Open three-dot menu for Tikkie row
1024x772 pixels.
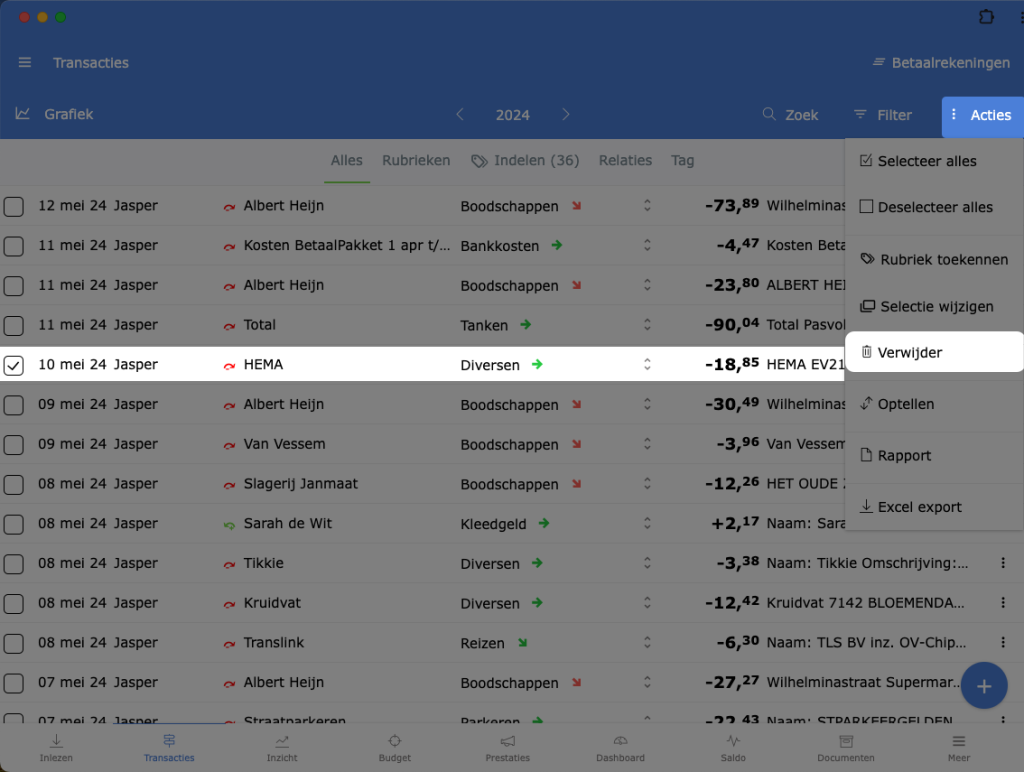click(x=1003, y=564)
